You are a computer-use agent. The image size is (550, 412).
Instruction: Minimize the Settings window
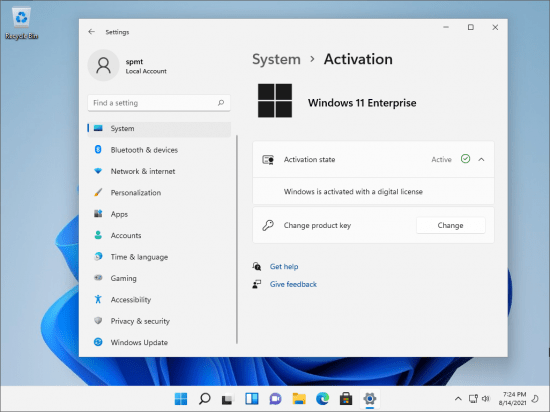[x=446, y=27]
